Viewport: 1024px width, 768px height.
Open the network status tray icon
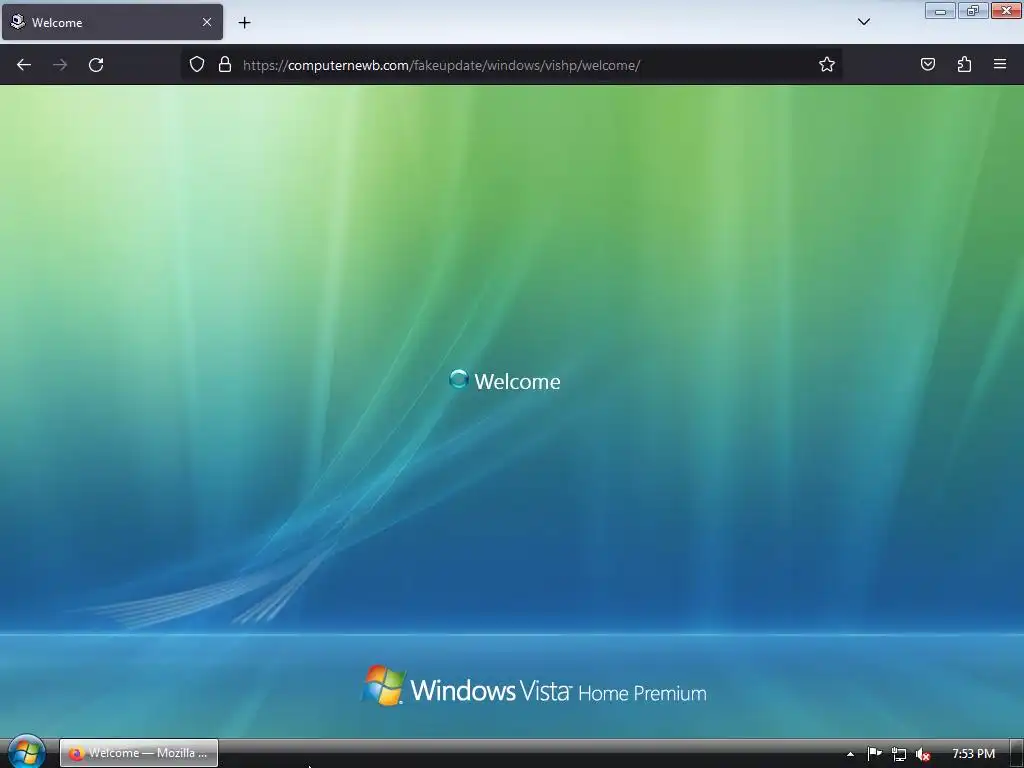[x=899, y=754]
